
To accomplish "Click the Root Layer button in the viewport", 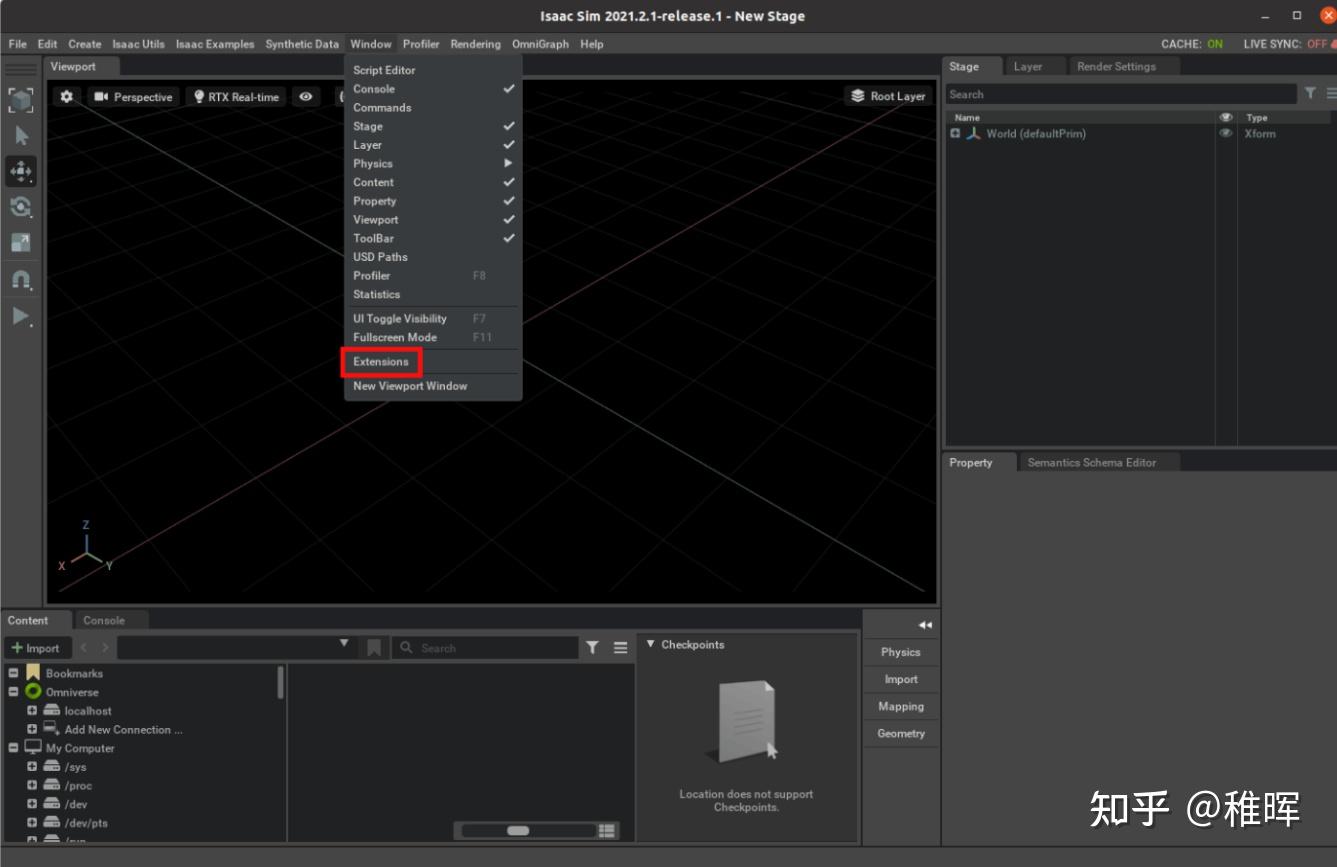I will click(x=888, y=96).
